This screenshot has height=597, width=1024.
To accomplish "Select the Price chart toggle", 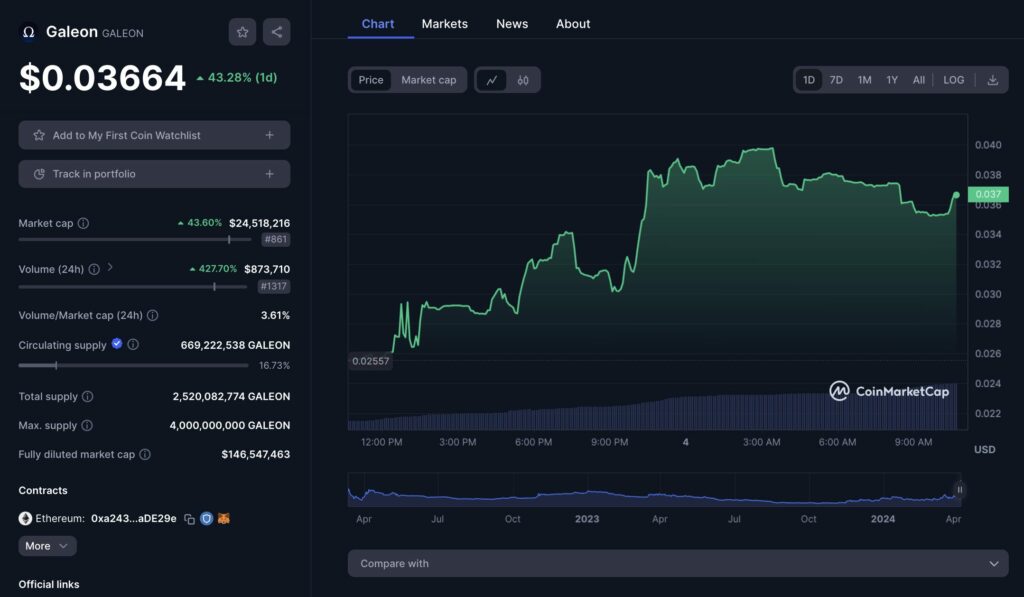I will (371, 80).
